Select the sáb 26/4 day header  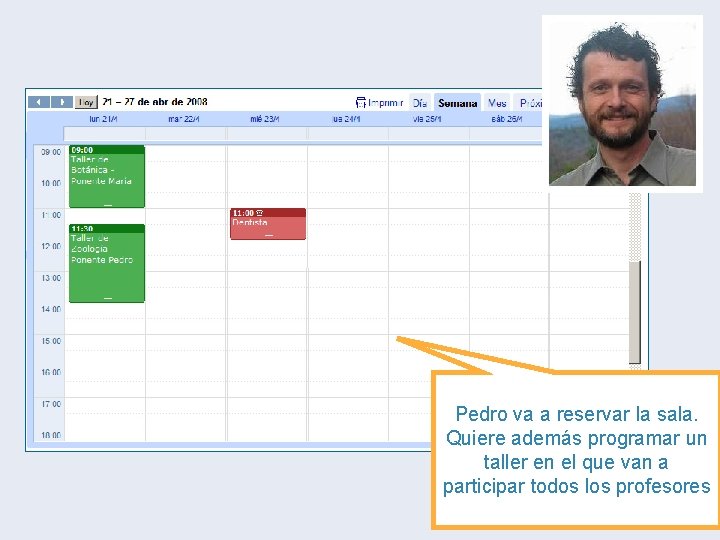coord(506,119)
